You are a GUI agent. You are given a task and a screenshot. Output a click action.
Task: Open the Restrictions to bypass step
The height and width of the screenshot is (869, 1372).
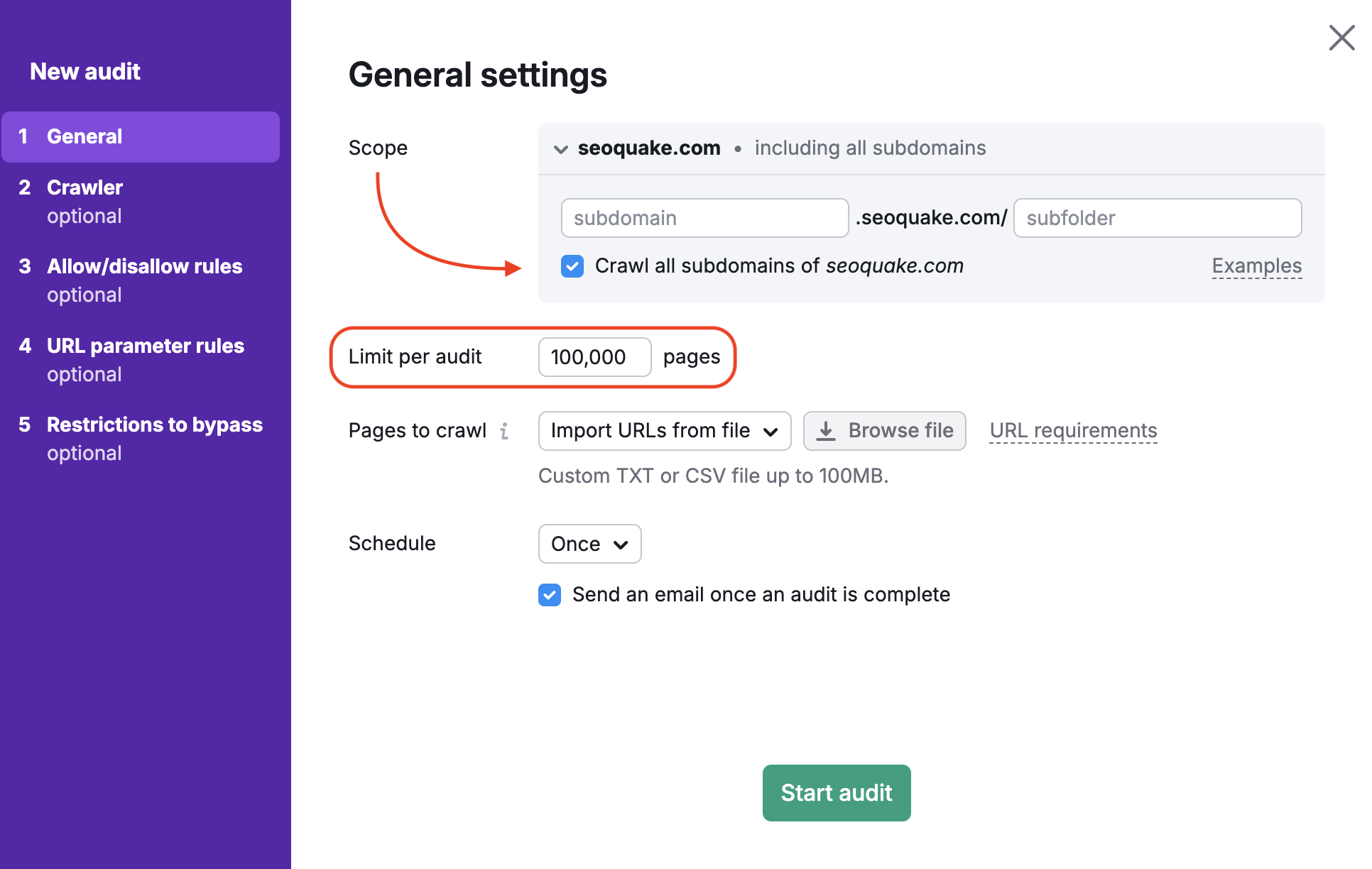154,425
